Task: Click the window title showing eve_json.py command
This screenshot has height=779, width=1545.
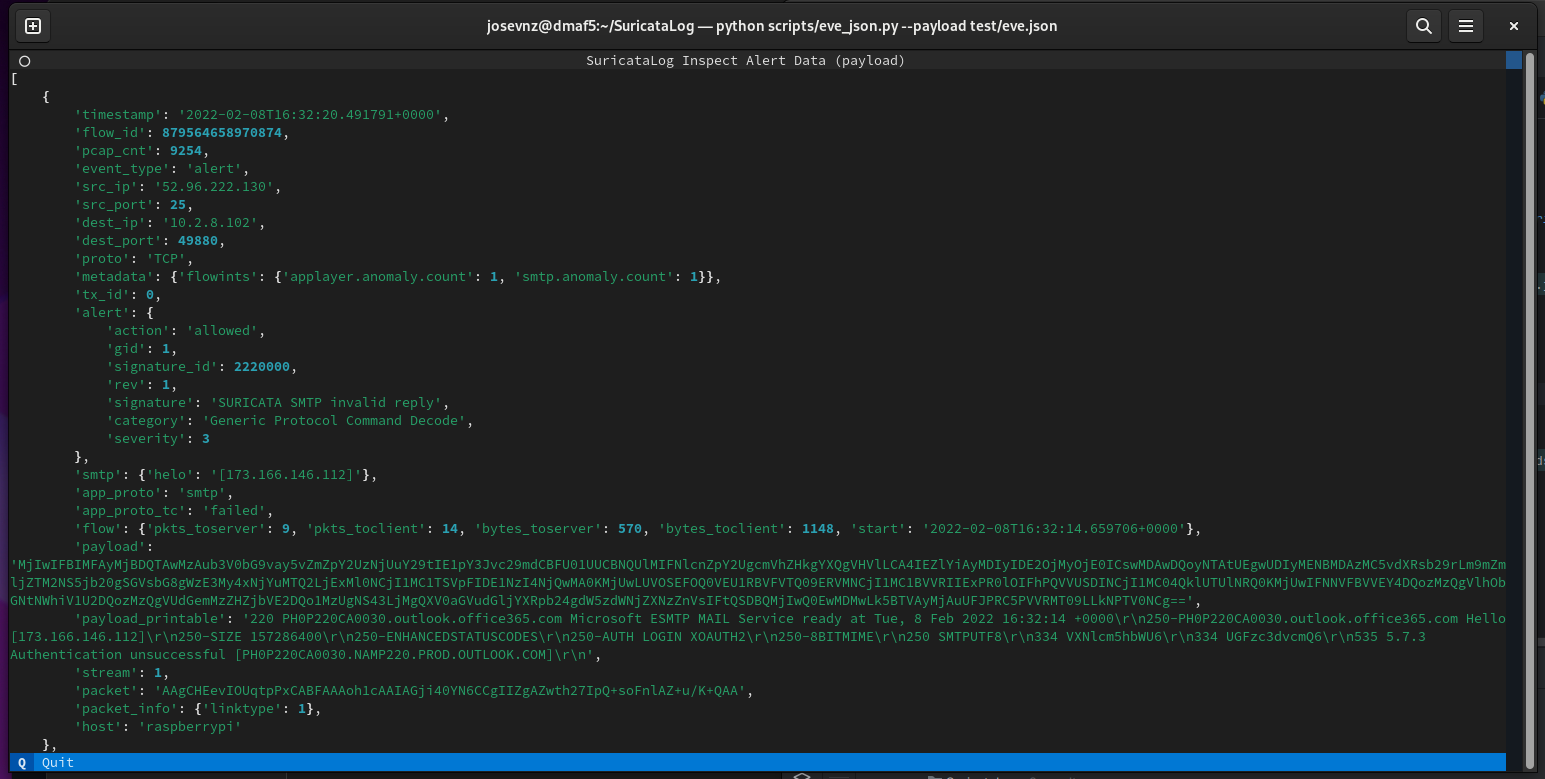Action: click(x=772, y=26)
